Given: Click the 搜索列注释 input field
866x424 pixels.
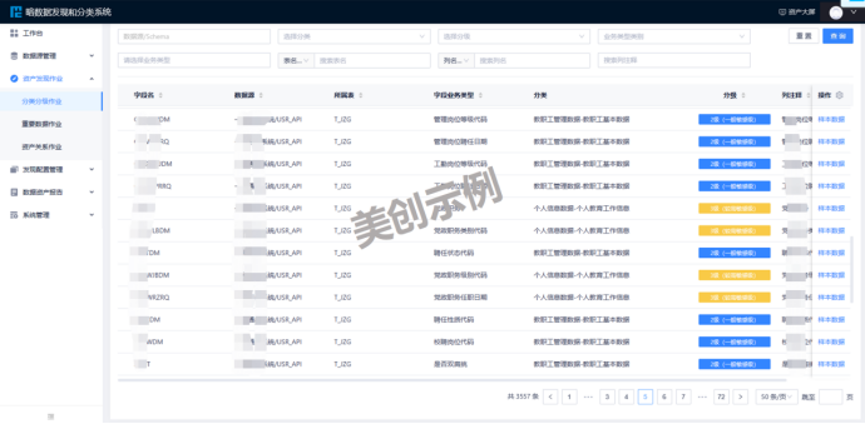Looking at the screenshot, I should click(x=674, y=61).
